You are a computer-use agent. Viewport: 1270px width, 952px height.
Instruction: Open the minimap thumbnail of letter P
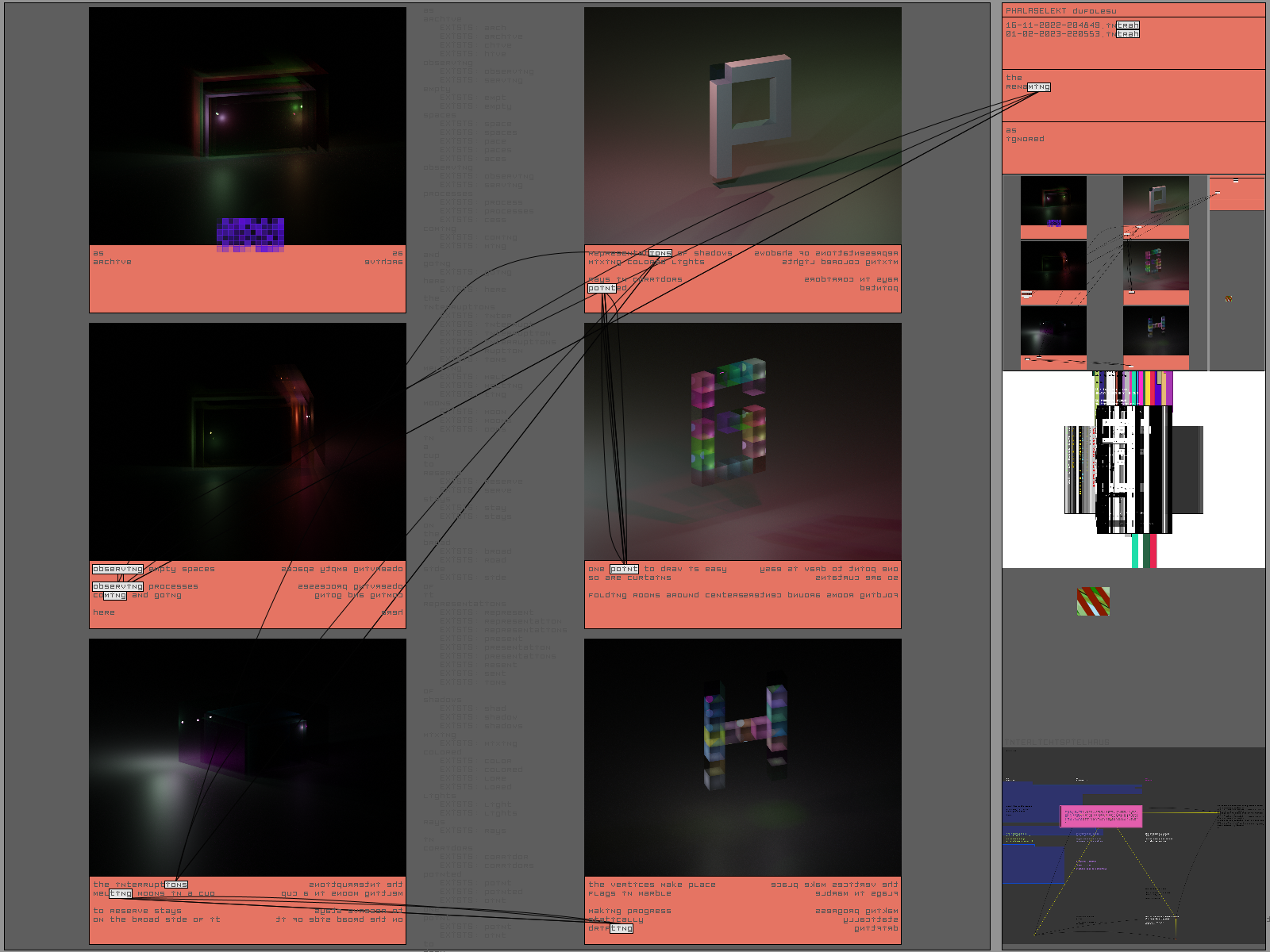[x=1156, y=201]
